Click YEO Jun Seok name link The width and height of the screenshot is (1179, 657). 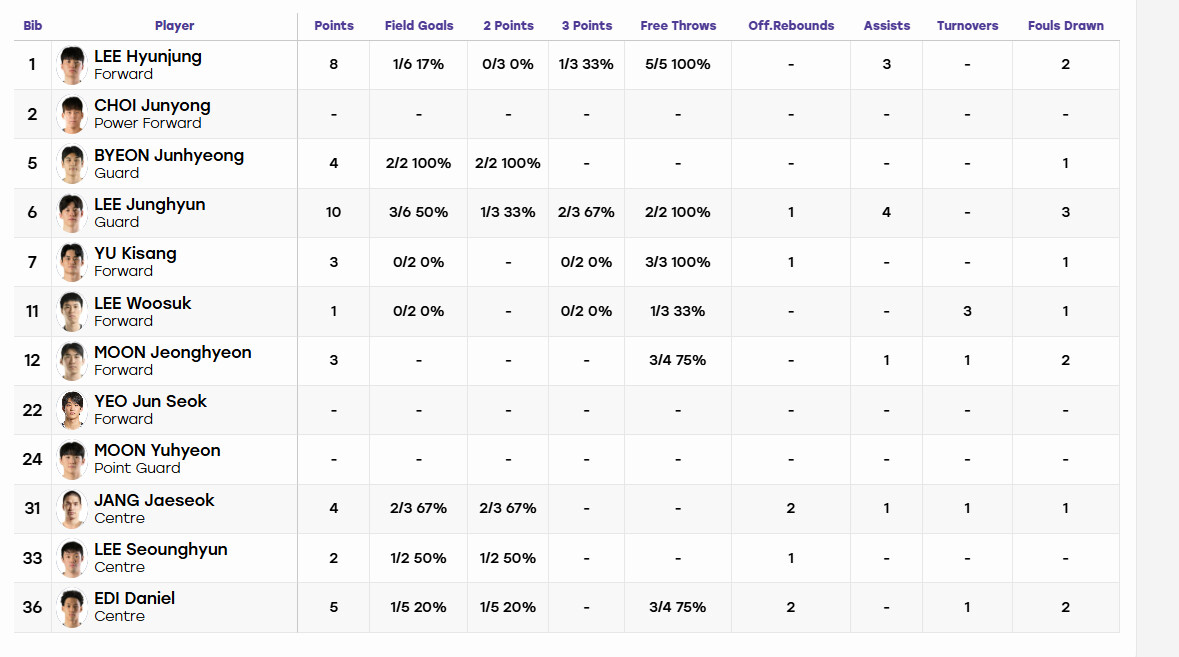(150, 401)
